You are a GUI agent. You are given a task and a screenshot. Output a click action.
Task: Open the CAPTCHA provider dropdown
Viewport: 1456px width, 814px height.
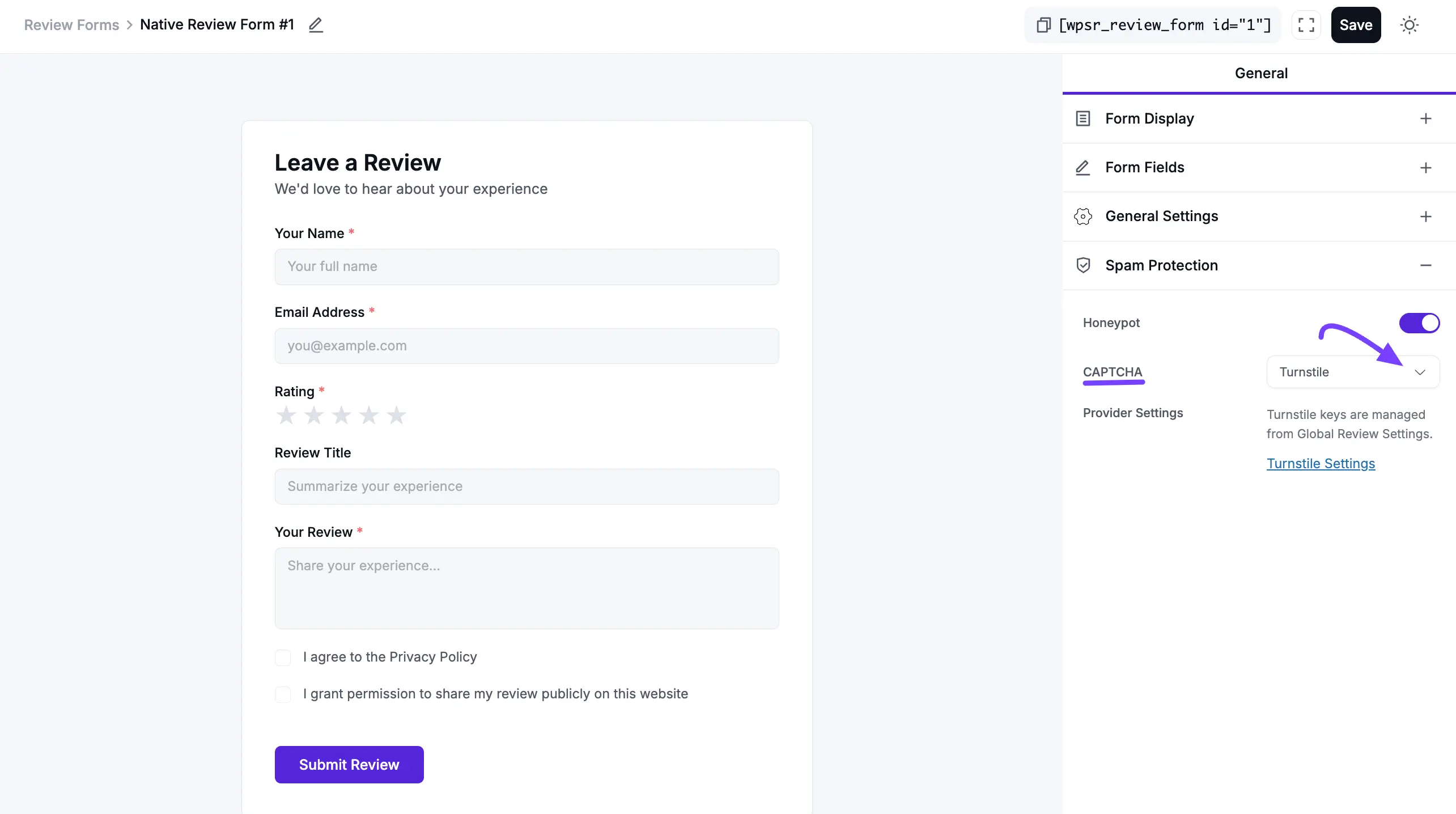(1352, 372)
